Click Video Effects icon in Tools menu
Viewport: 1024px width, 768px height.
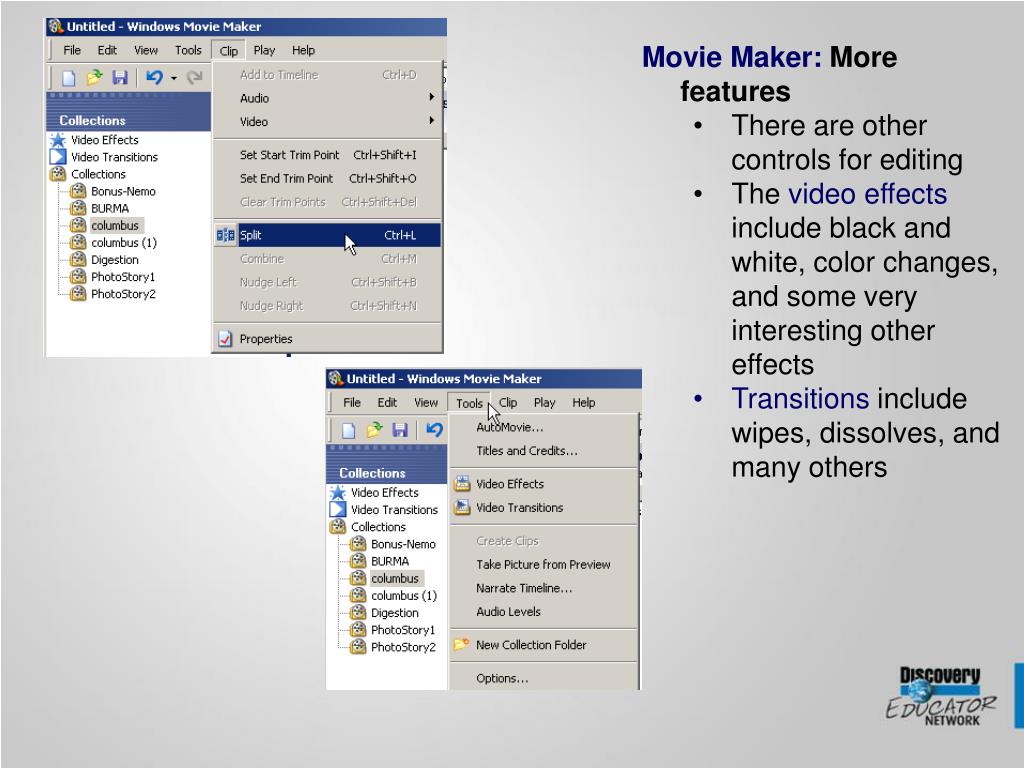point(462,483)
